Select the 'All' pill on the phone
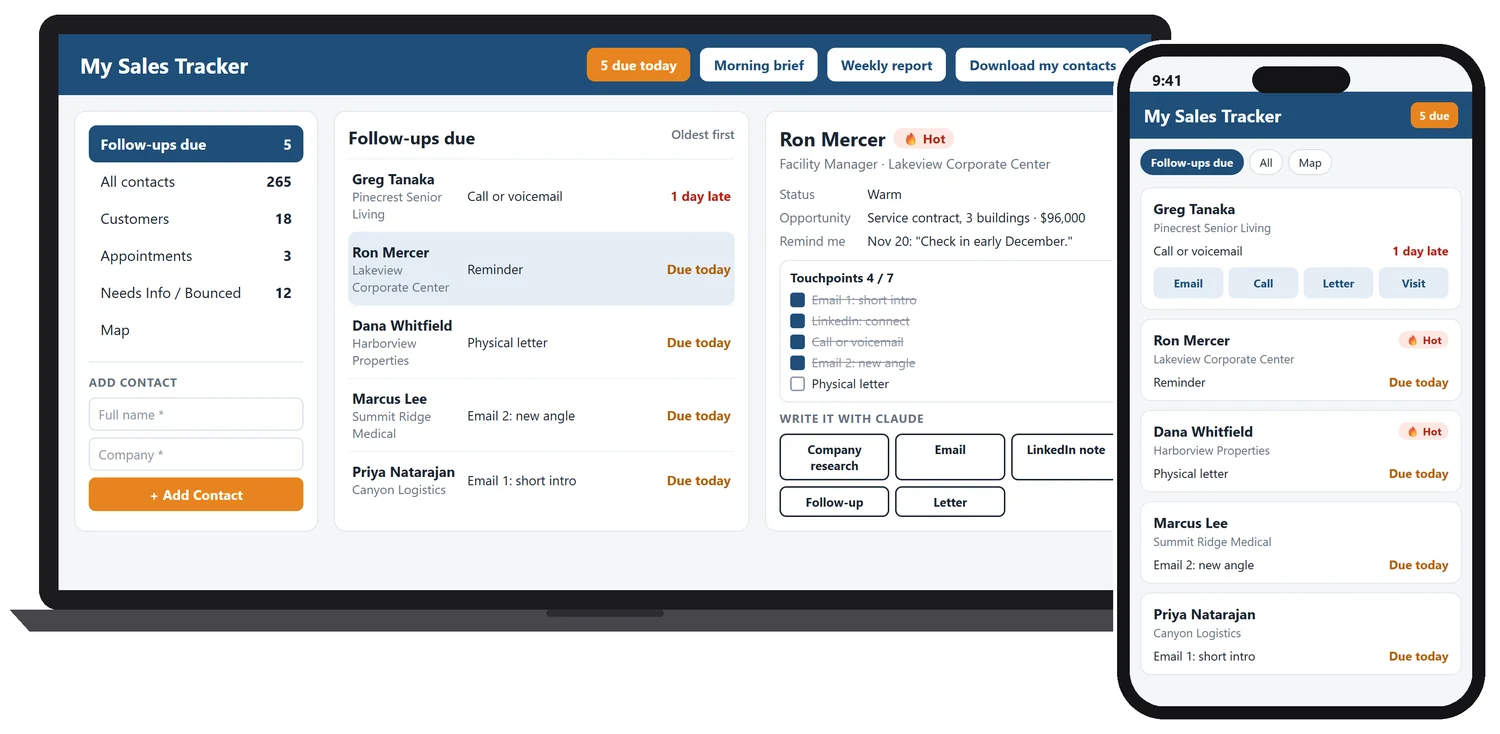Screen dimensions: 1500x734 coord(1266,163)
